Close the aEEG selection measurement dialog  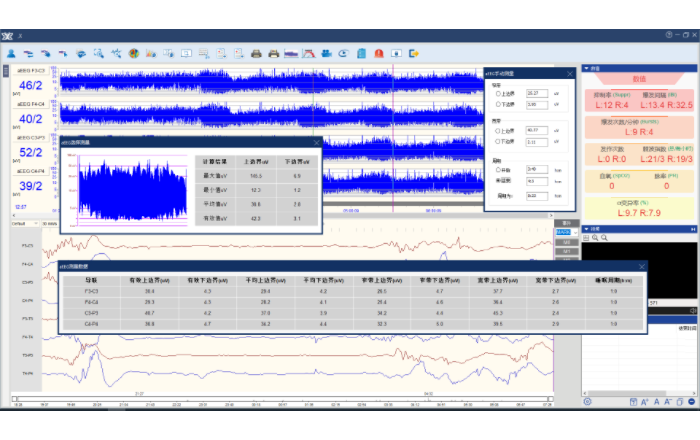pos(317,143)
